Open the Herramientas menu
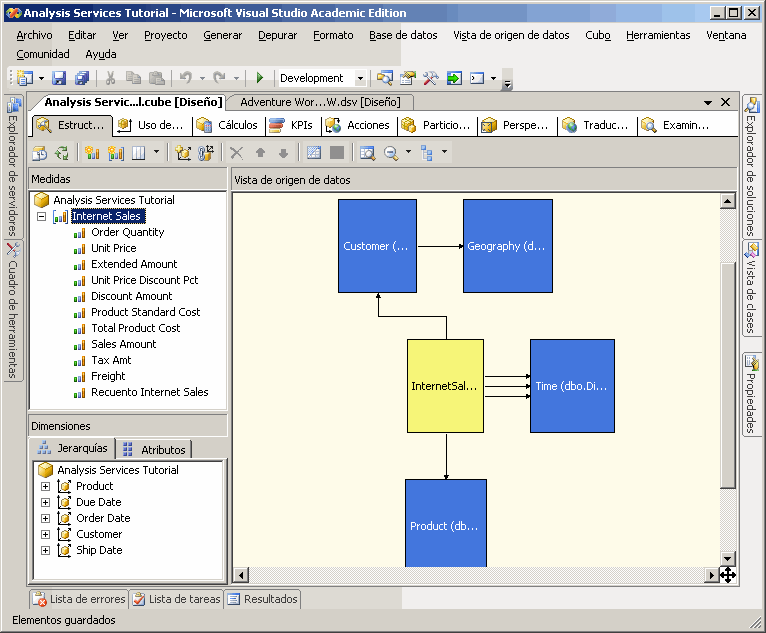Image resolution: width=766 pixels, height=633 pixels. coord(658,35)
